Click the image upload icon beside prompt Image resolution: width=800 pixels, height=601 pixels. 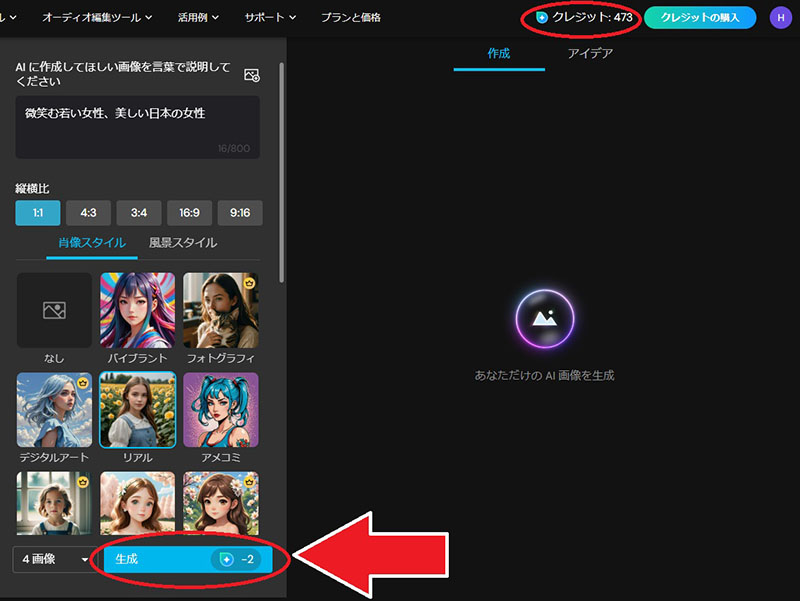[x=252, y=75]
